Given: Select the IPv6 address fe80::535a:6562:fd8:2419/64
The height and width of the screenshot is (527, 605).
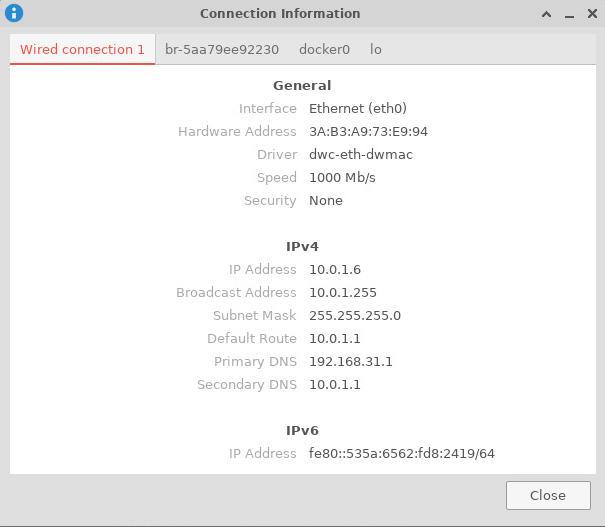Looking at the screenshot, I should [x=402, y=453].
